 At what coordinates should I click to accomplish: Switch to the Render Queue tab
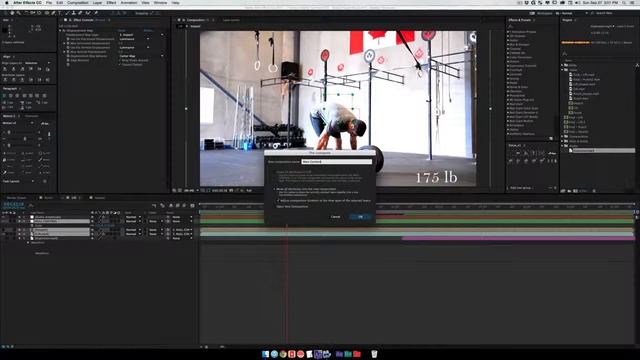(x=16, y=198)
